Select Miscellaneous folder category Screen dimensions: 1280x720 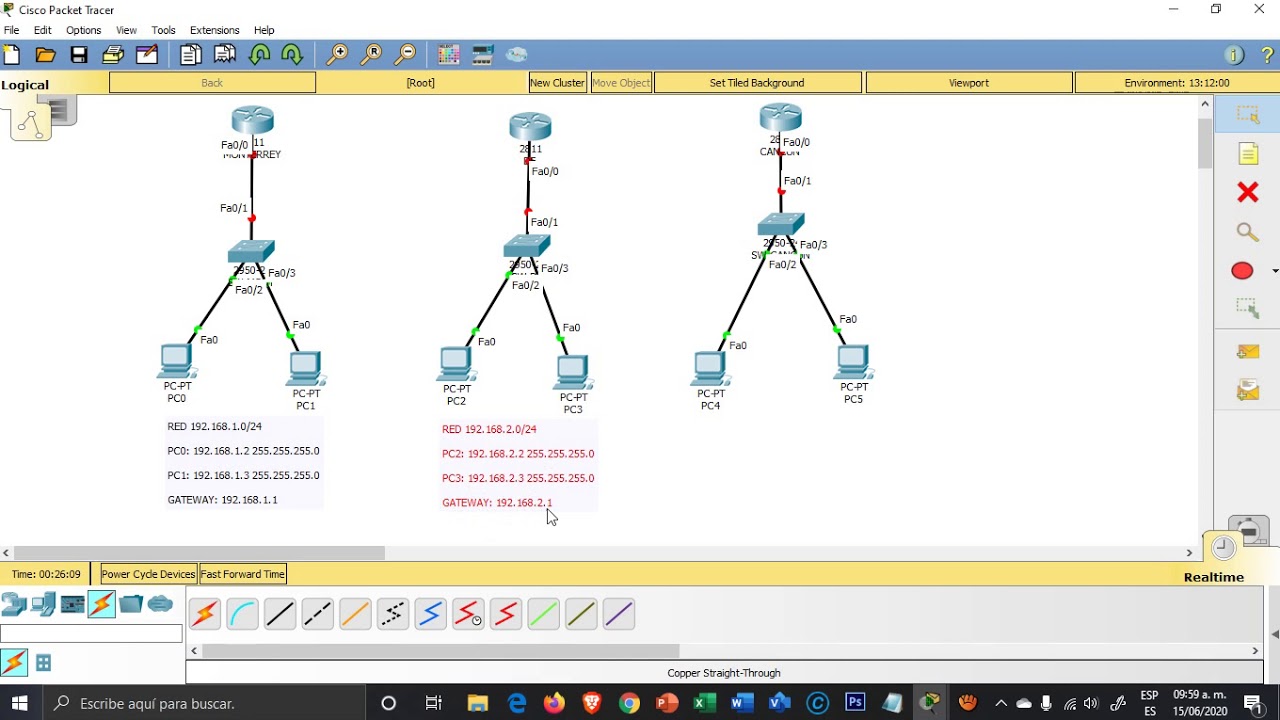point(131,604)
